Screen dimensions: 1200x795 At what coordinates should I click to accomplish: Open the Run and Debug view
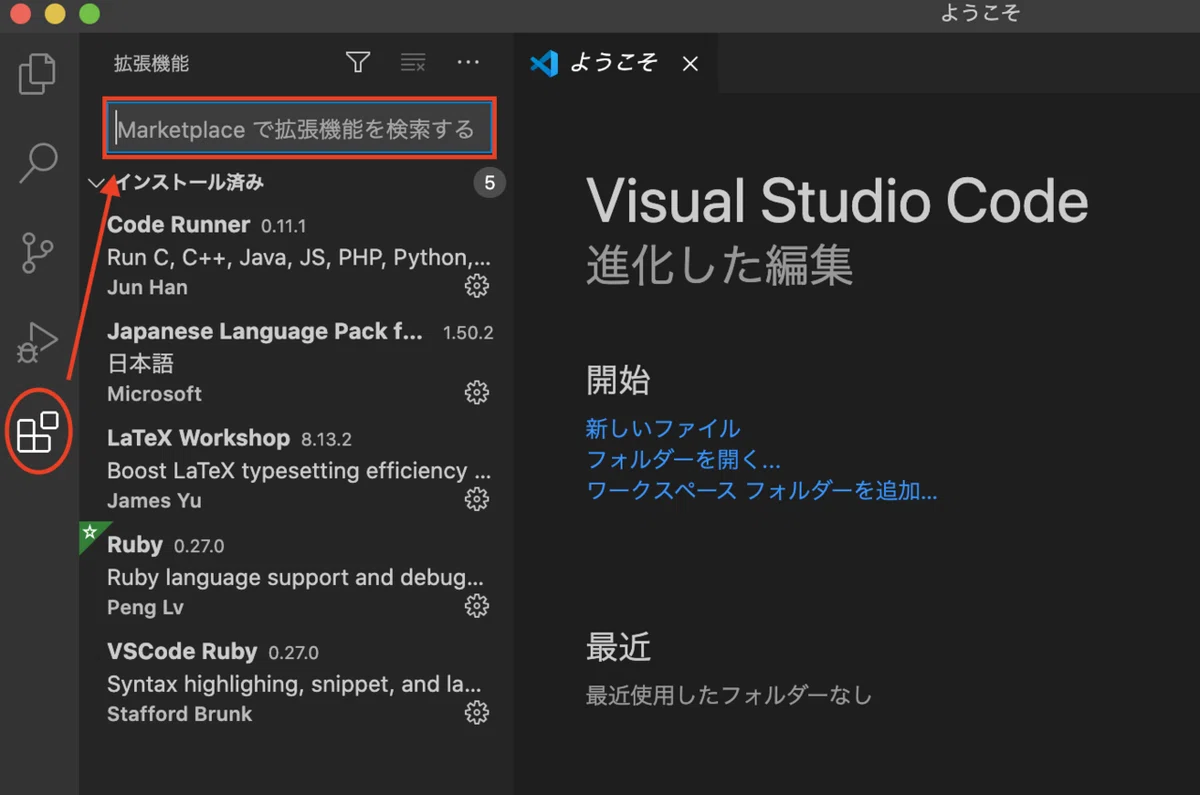coord(38,342)
